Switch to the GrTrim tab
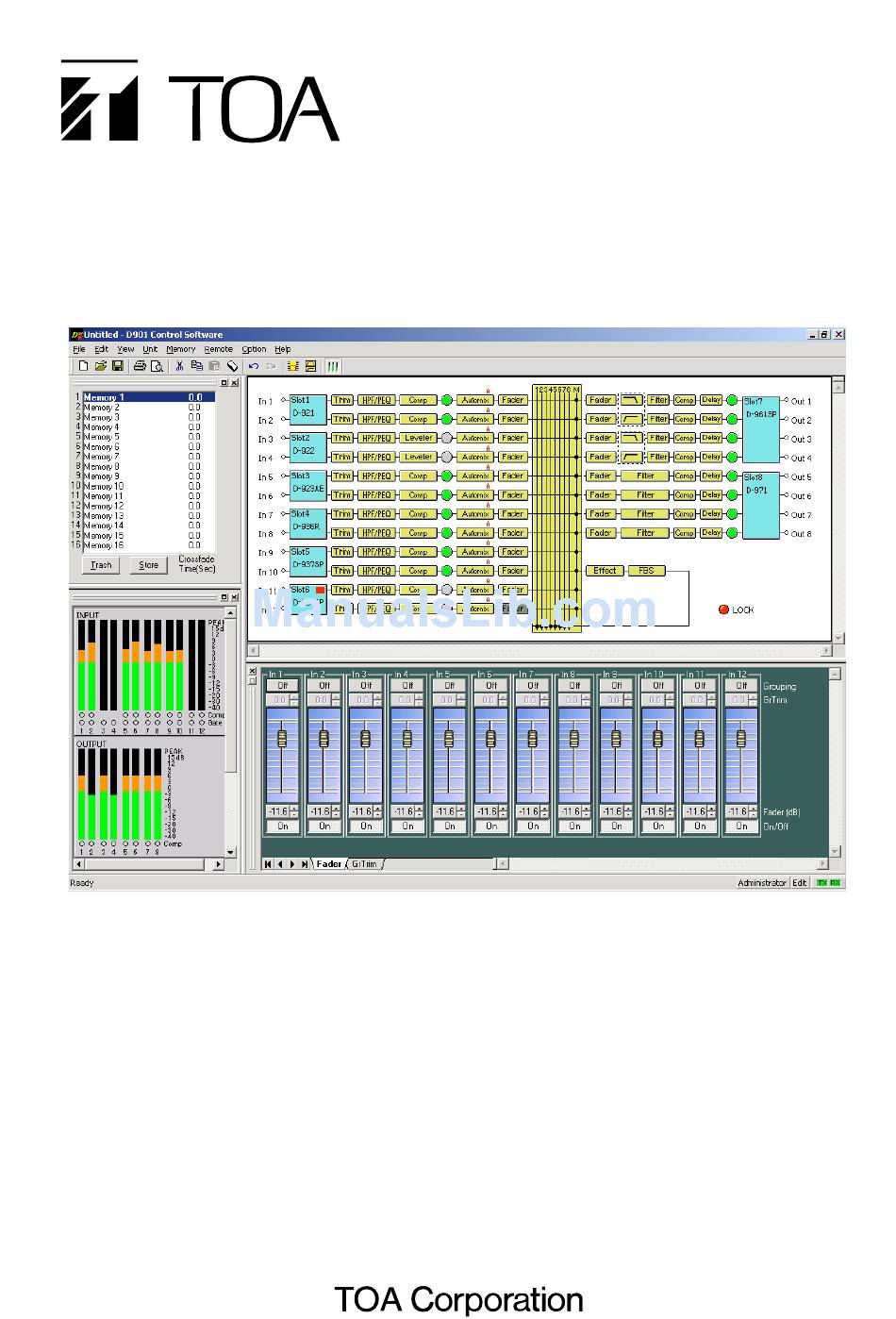This screenshot has width=896, height=1319. click(364, 864)
